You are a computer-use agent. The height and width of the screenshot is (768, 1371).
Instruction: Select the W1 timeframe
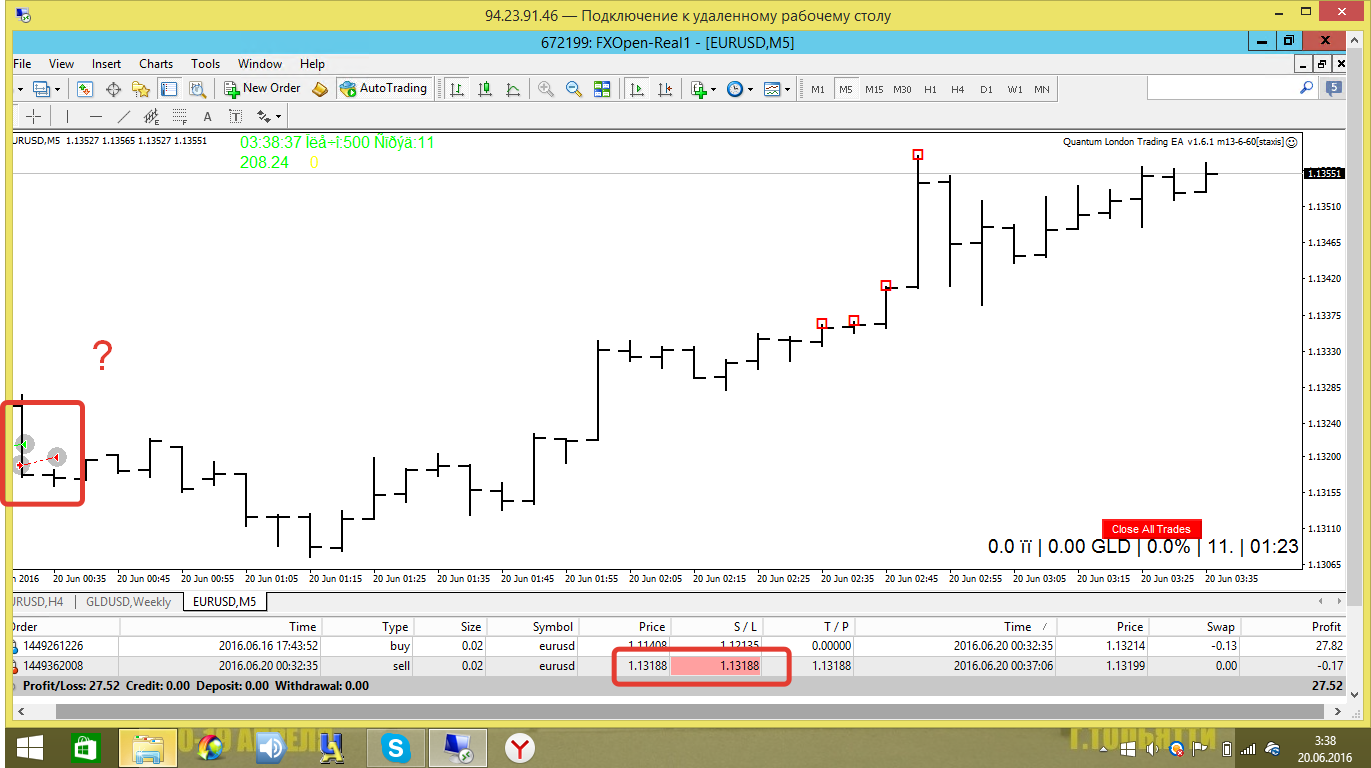[1015, 89]
